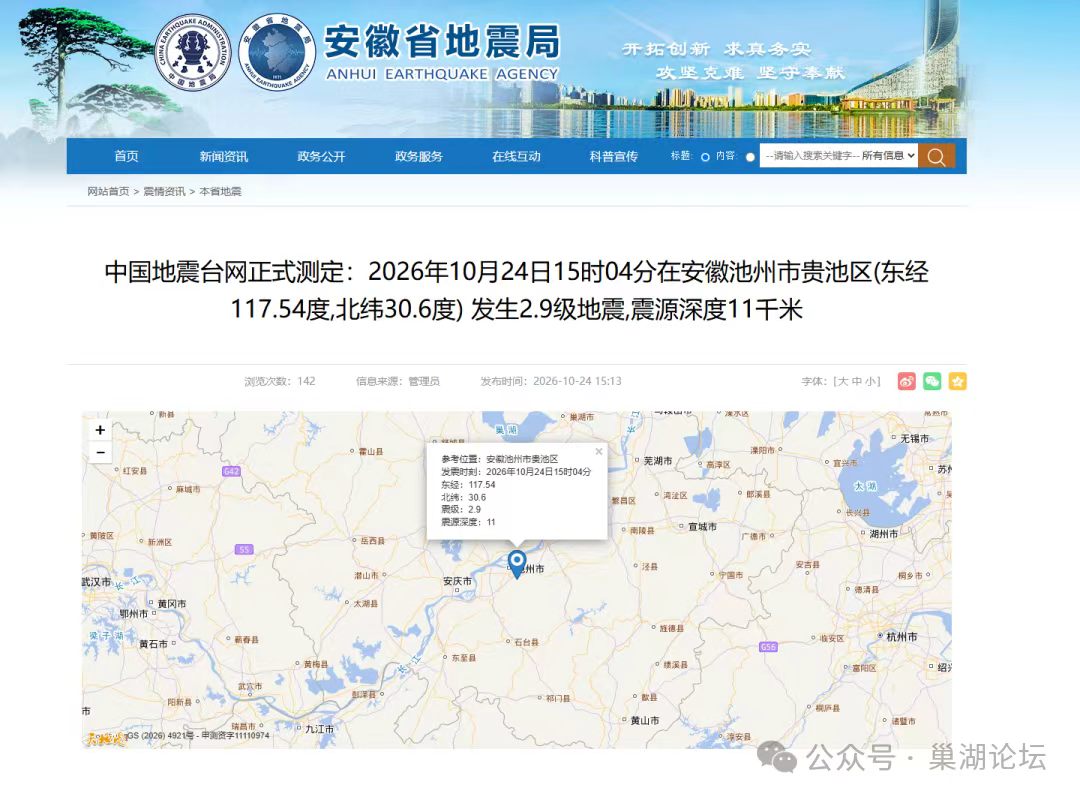Go to 首页 in the navigation bar
Image resolution: width=1080 pixels, height=800 pixels.
pos(126,156)
